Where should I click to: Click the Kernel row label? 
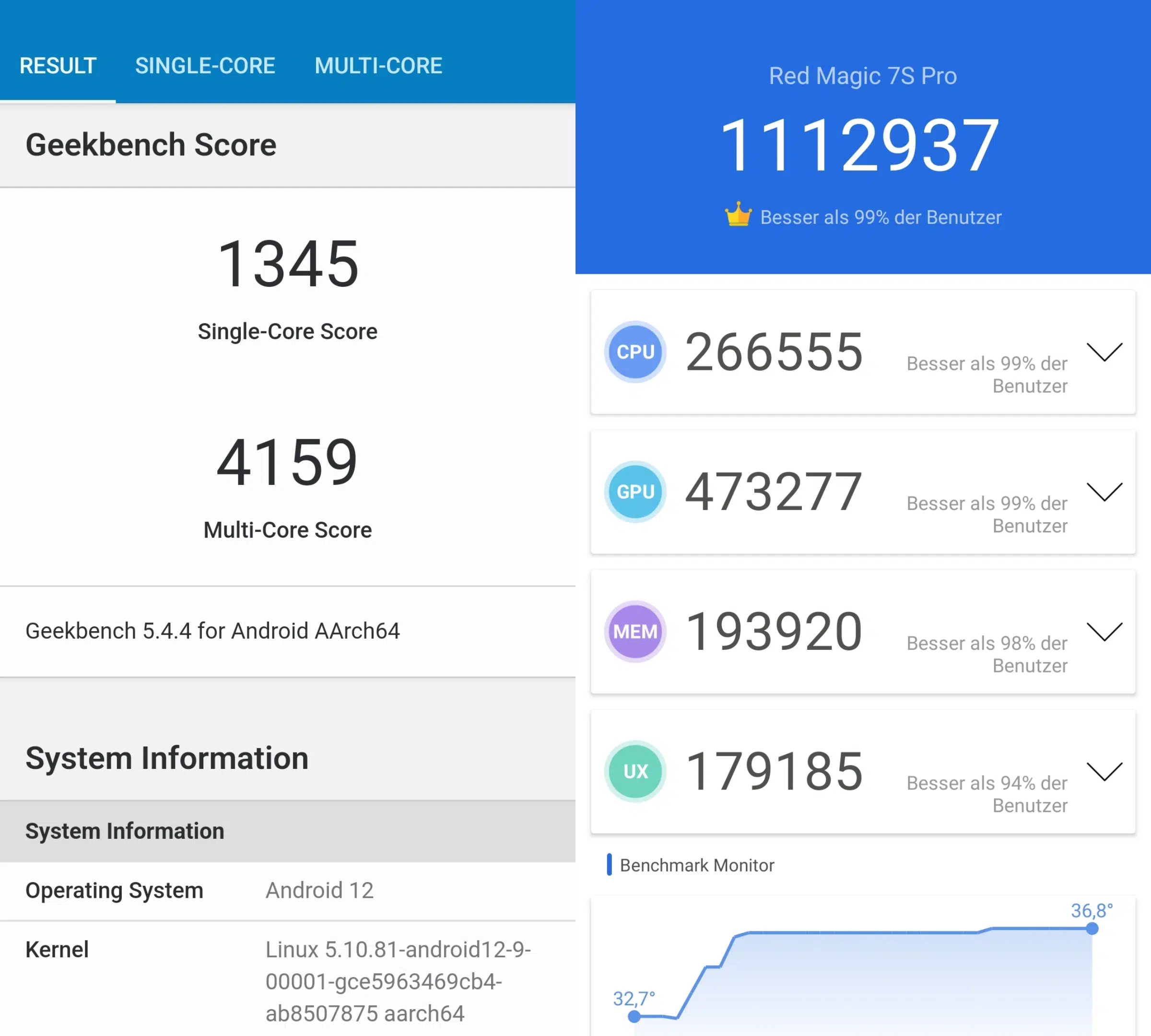click(x=57, y=950)
